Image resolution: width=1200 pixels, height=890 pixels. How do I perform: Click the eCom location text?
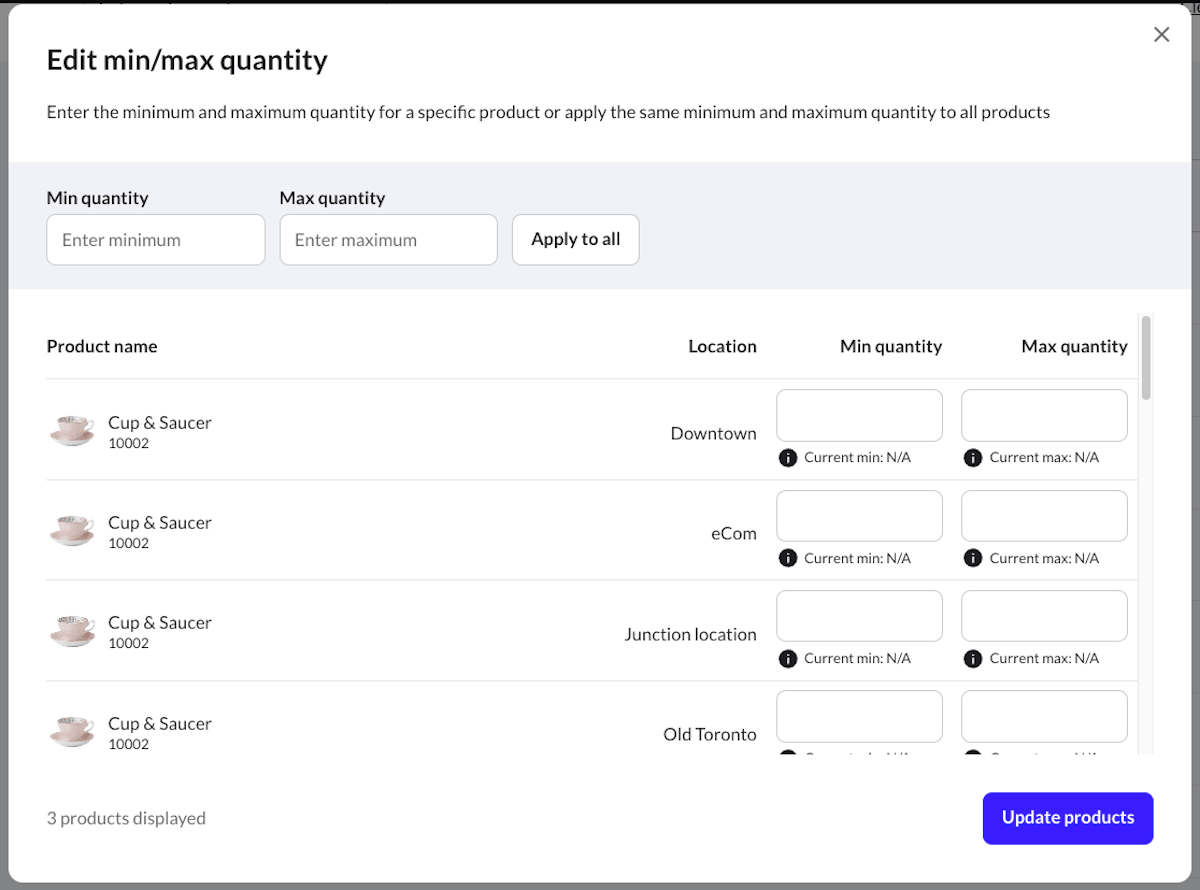[x=734, y=533]
